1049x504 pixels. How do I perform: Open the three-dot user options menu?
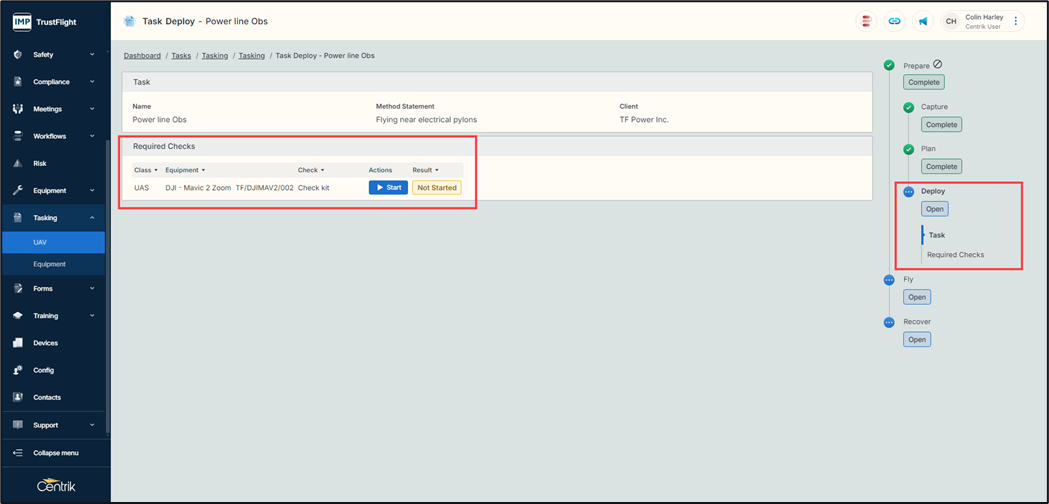(x=1016, y=21)
